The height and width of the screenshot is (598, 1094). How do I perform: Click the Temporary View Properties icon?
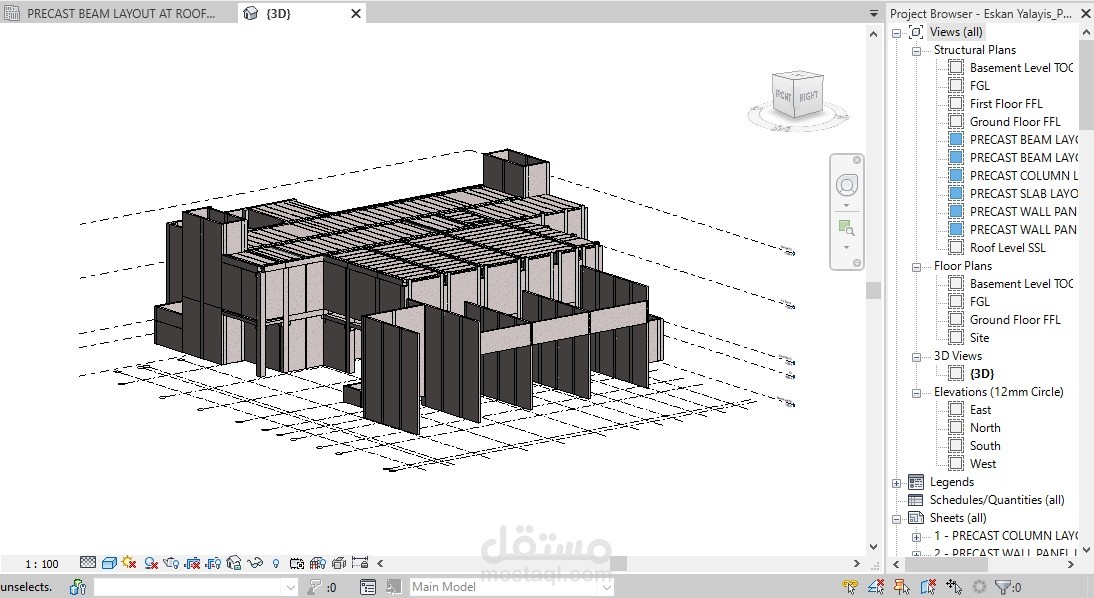tap(297, 564)
